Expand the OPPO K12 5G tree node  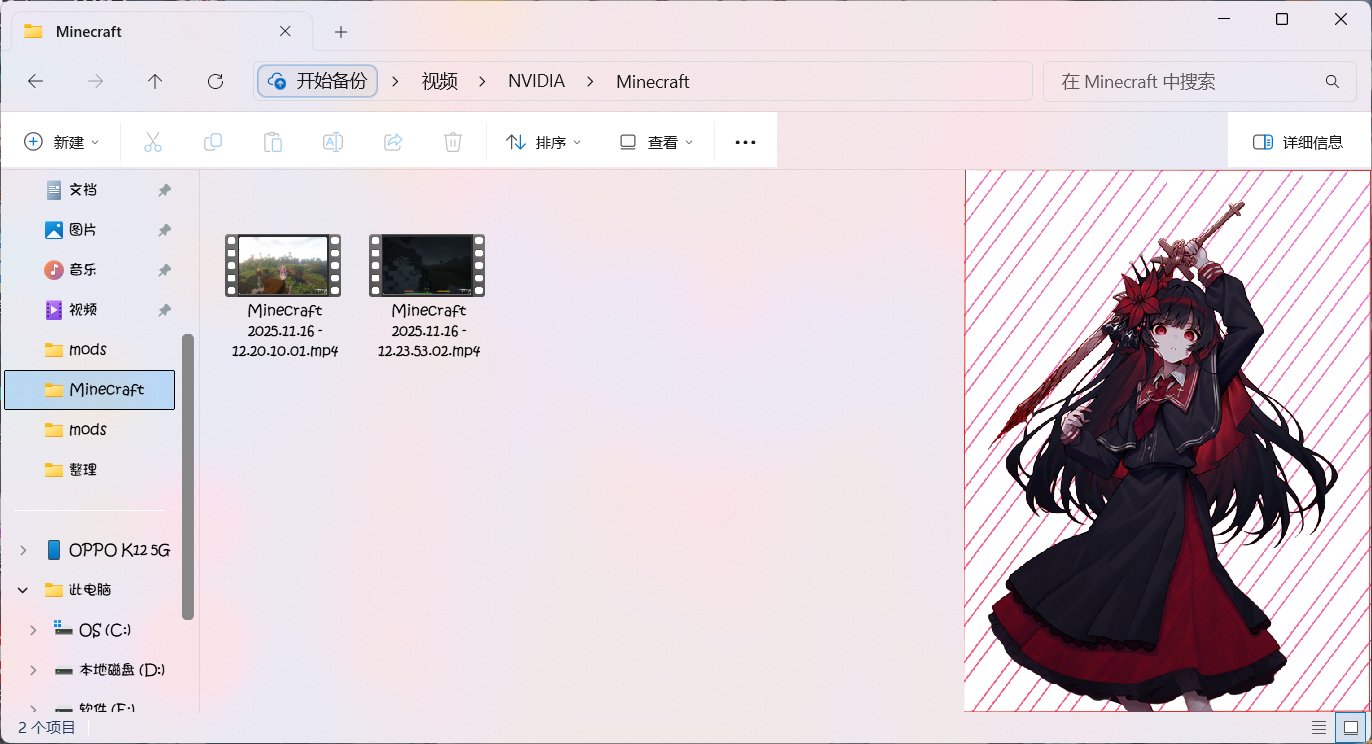pyautogui.click(x=23, y=550)
